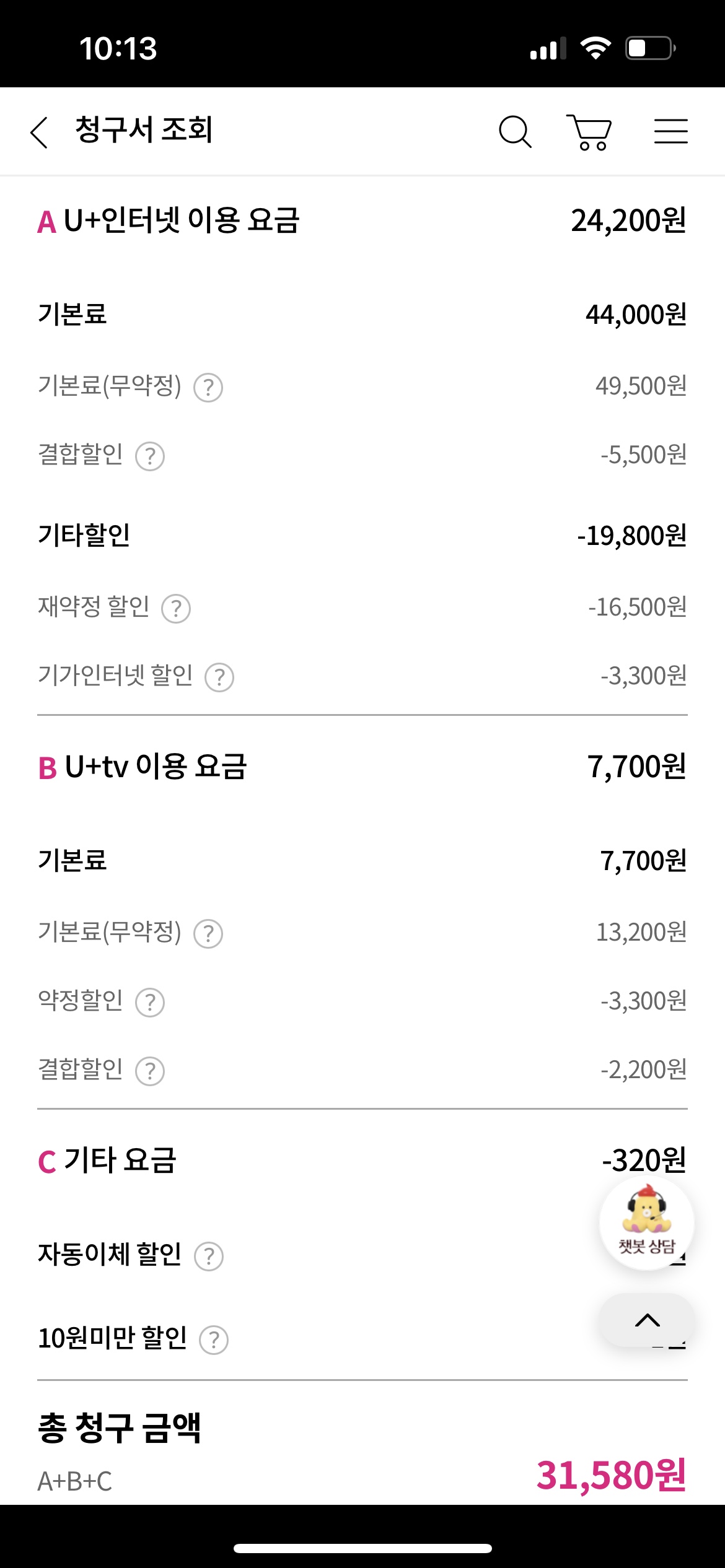Tap the 청구서 조회 page title
This screenshot has width=725, height=1568.
(x=144, y=131)
